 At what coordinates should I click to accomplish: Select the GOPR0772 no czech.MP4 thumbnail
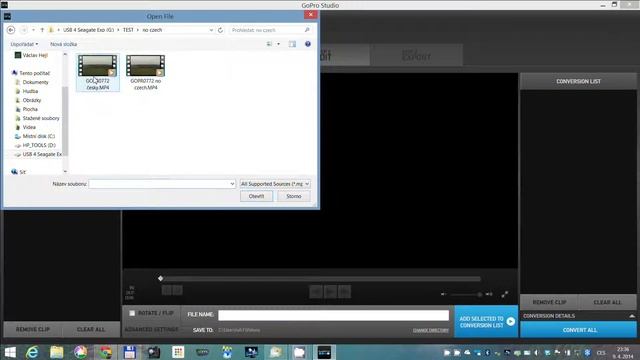click(x=146, y=73)
